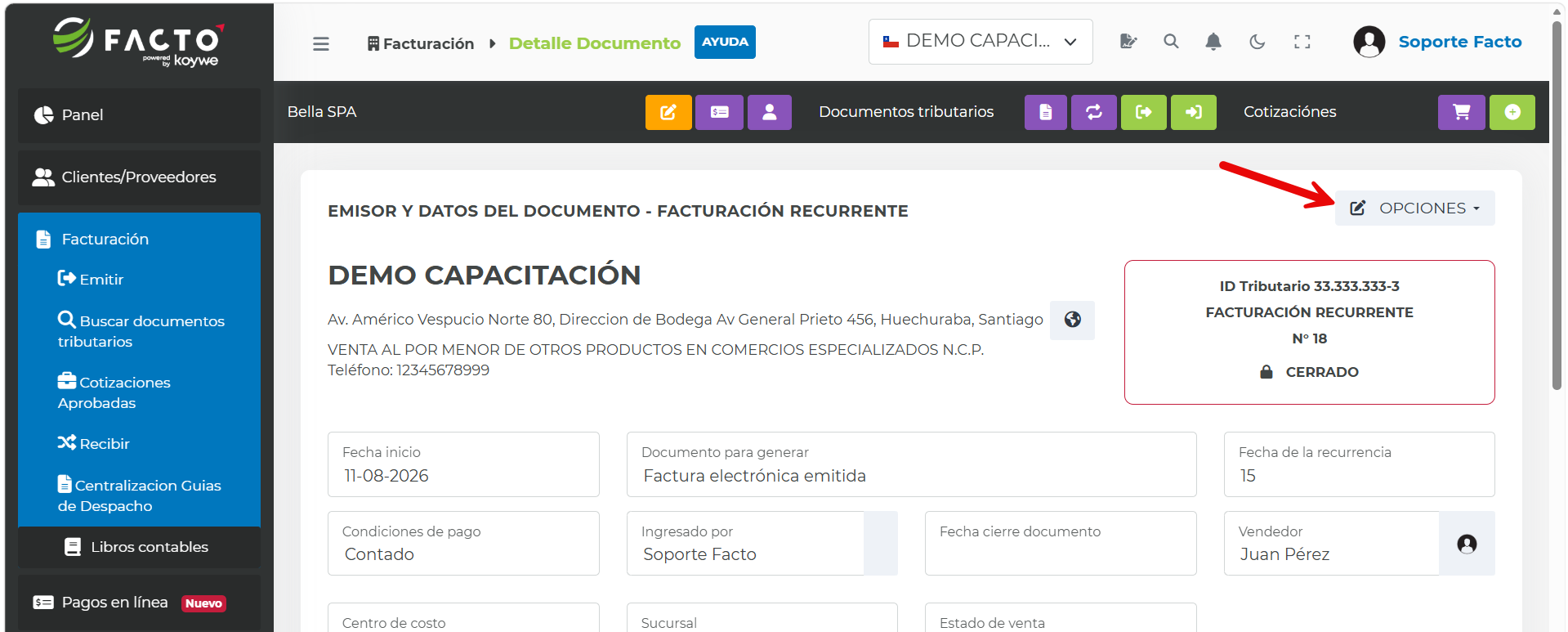The width and height of the screenshot is (1568, 632).
Task: Enter fullscreen with the expand icon
Action: [1302, 42]
